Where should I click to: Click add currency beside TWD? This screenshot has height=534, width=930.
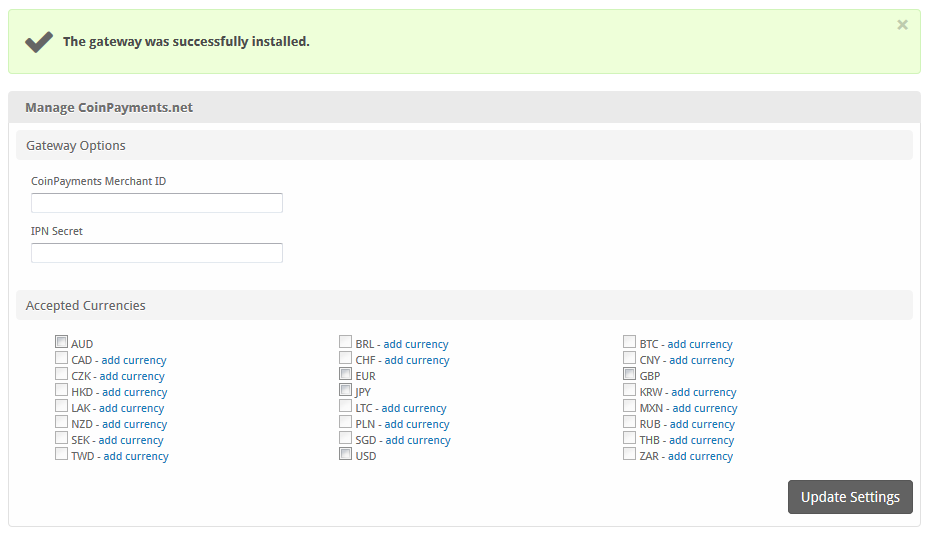point(136,456)
